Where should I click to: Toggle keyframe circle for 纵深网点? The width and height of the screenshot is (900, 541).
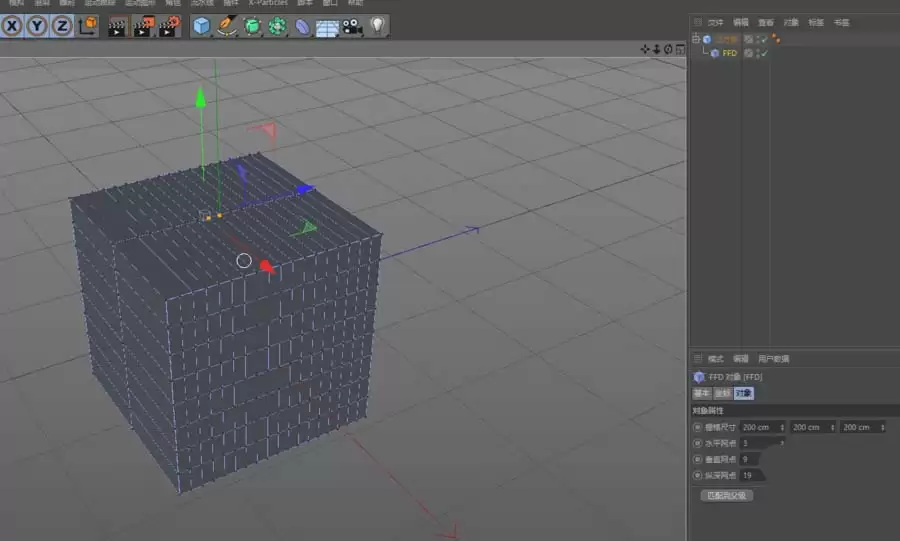coord(697,475)
